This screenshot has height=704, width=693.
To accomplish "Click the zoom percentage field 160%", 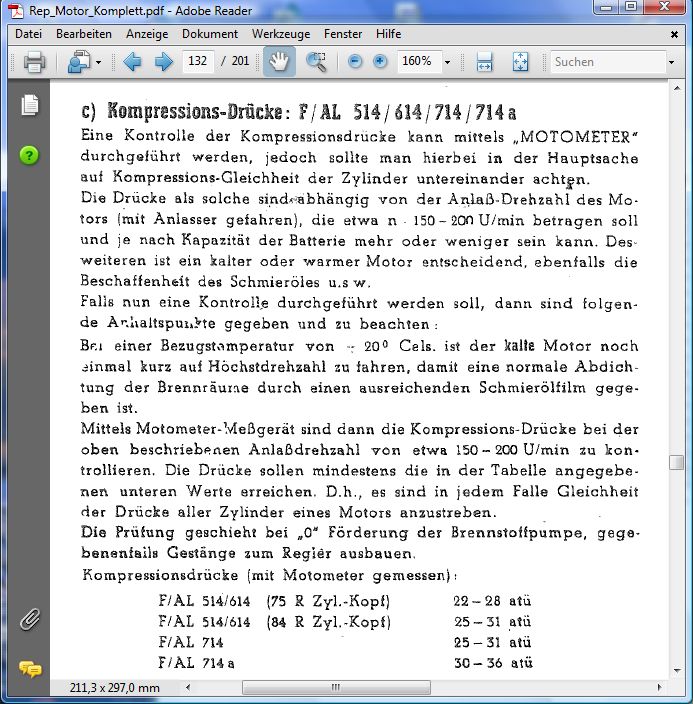I will pyautogui.click(x=417, y=61).
